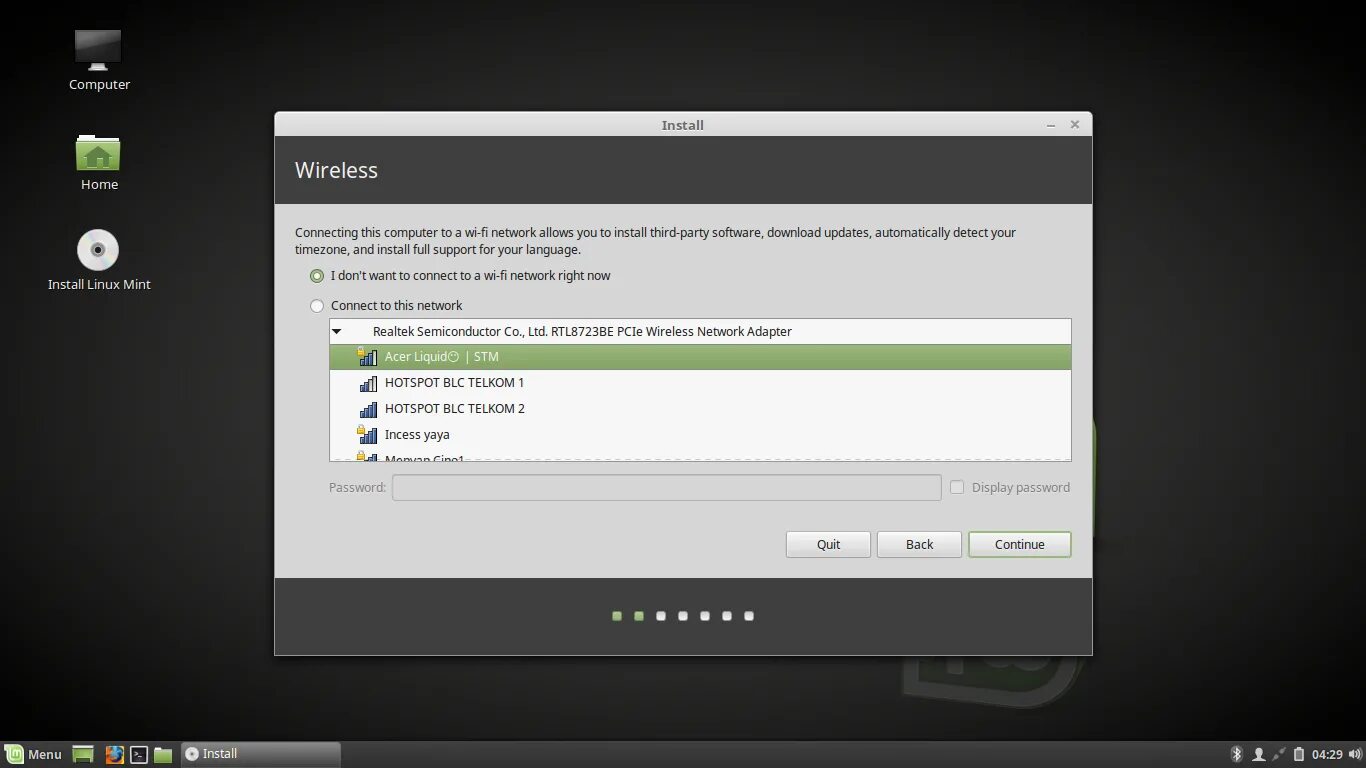The height and width of the screenshot is (768, 1366).
Task: Open the Mint Menu button
Action: tap(34, 754)
